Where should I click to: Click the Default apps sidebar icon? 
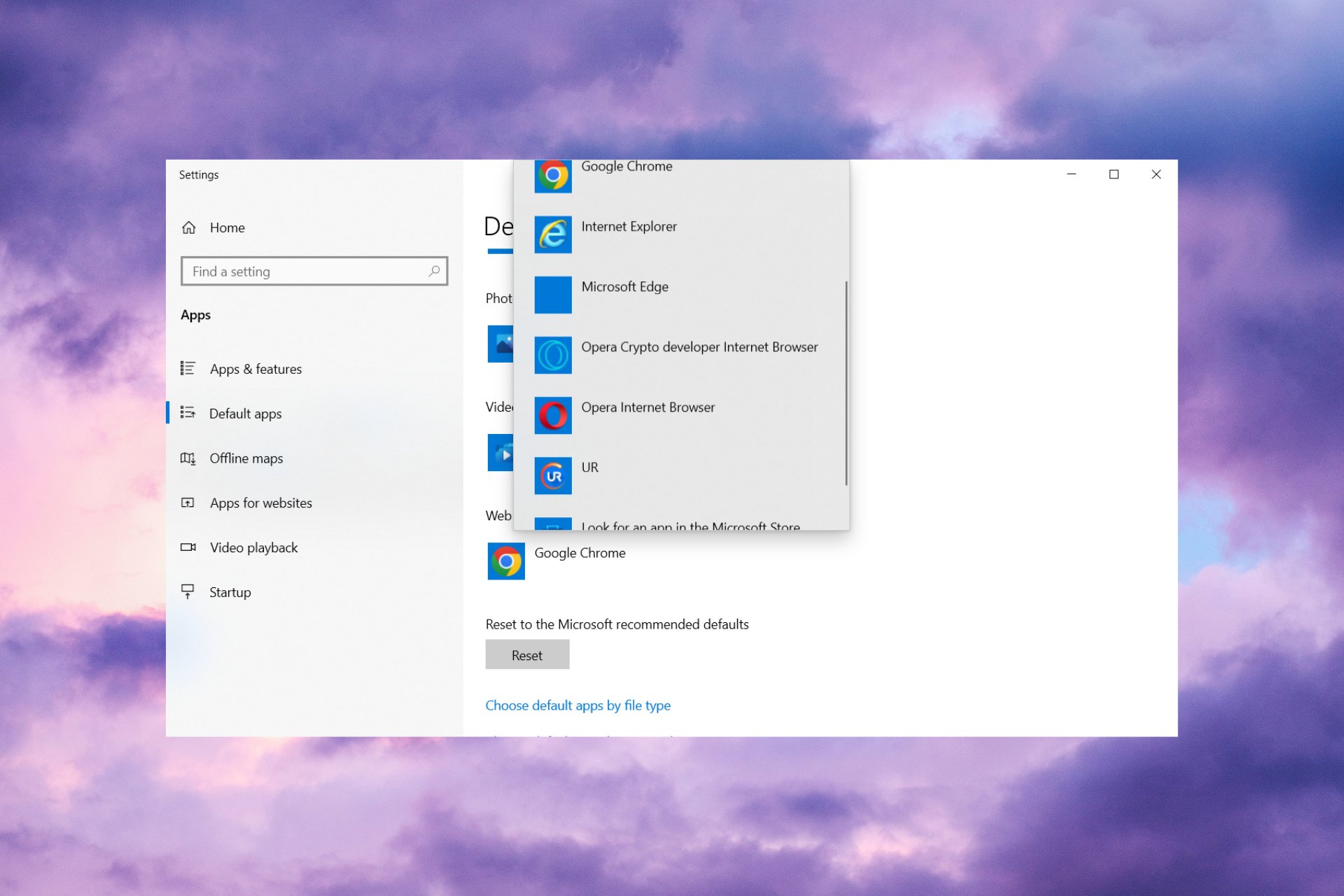[x=188, y=413]
